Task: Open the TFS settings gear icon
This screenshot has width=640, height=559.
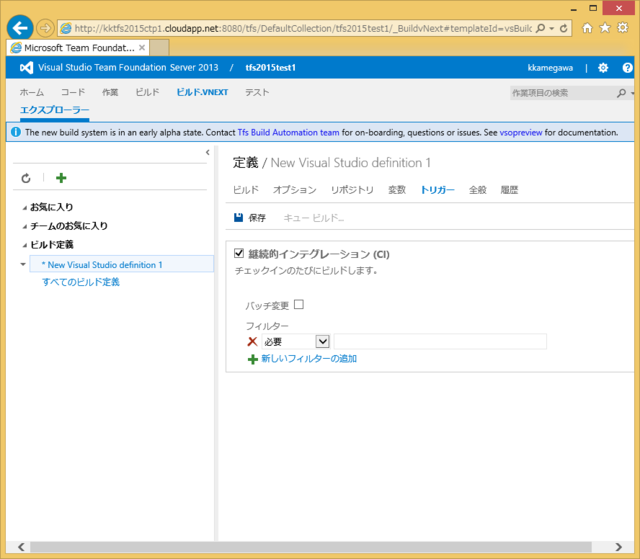Action: (x=603, y=68)
